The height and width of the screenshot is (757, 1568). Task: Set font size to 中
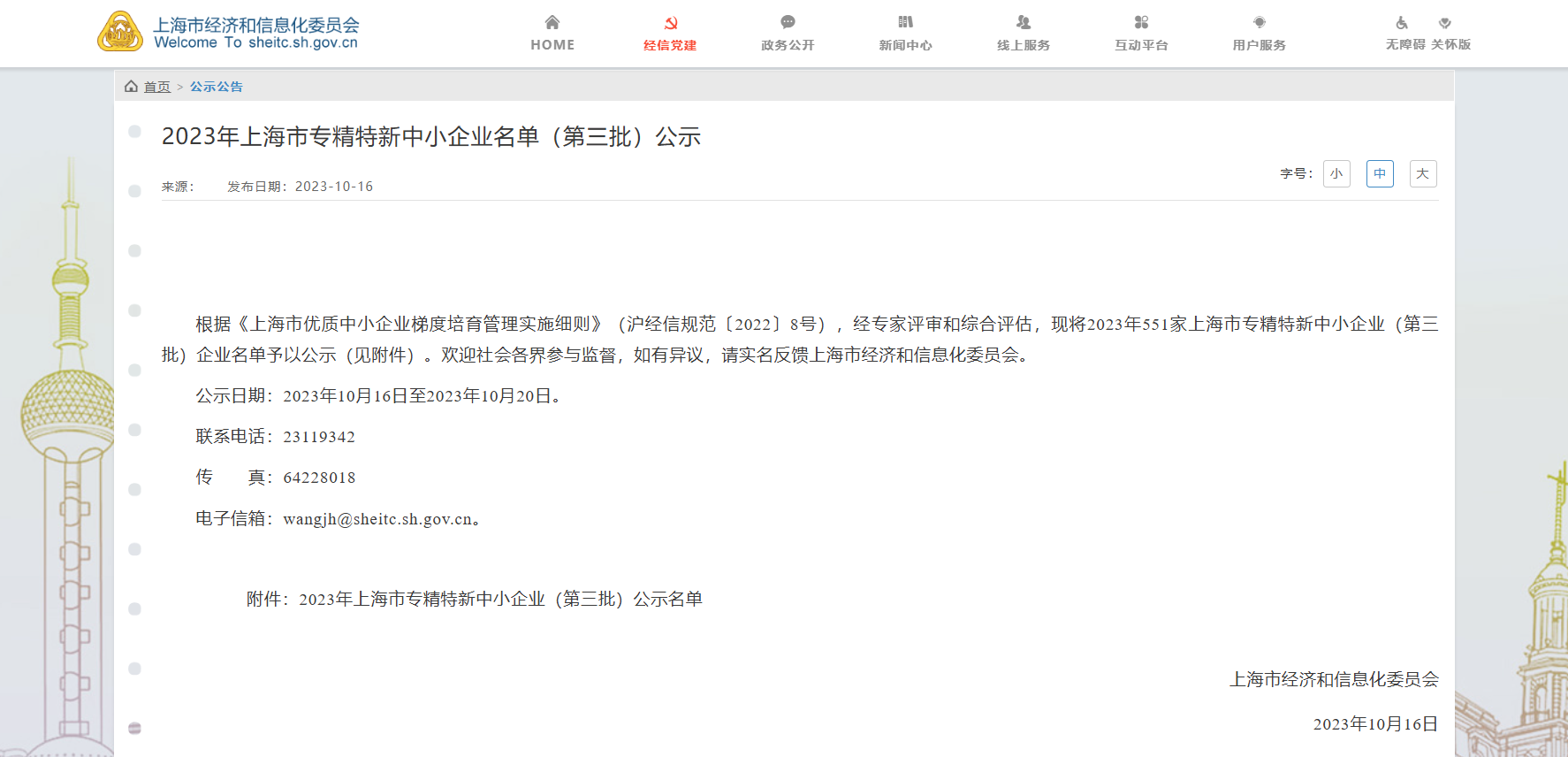[x=1380, y=174]
